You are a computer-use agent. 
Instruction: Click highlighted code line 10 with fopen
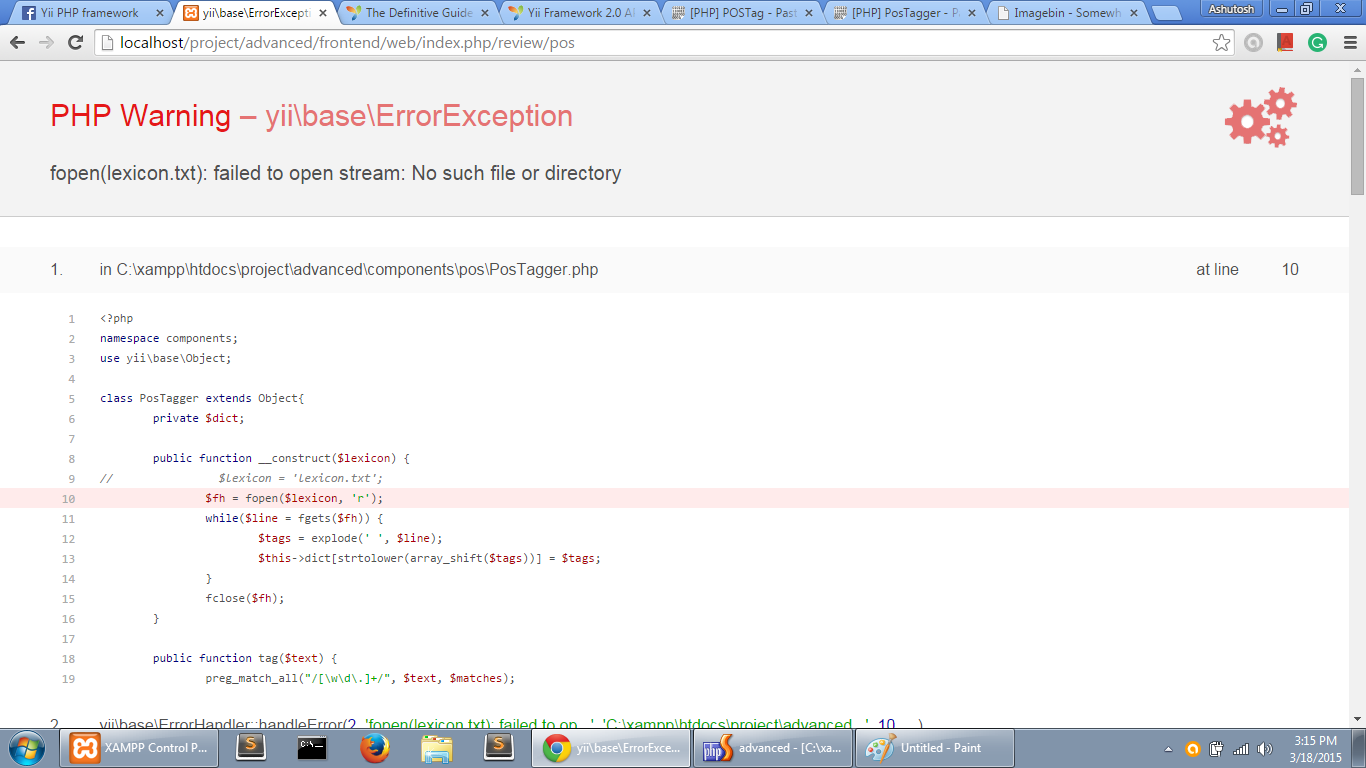coord(674,498)
